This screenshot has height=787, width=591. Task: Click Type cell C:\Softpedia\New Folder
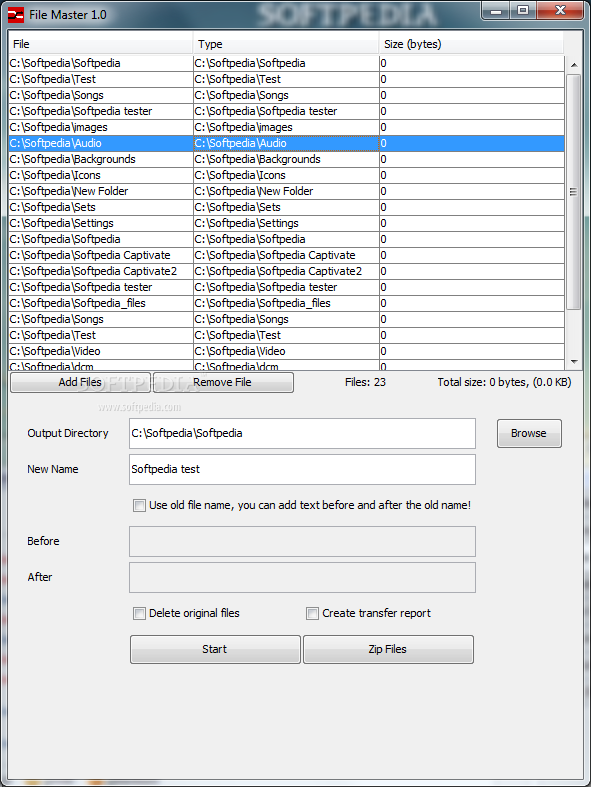(x=286, y=192)
